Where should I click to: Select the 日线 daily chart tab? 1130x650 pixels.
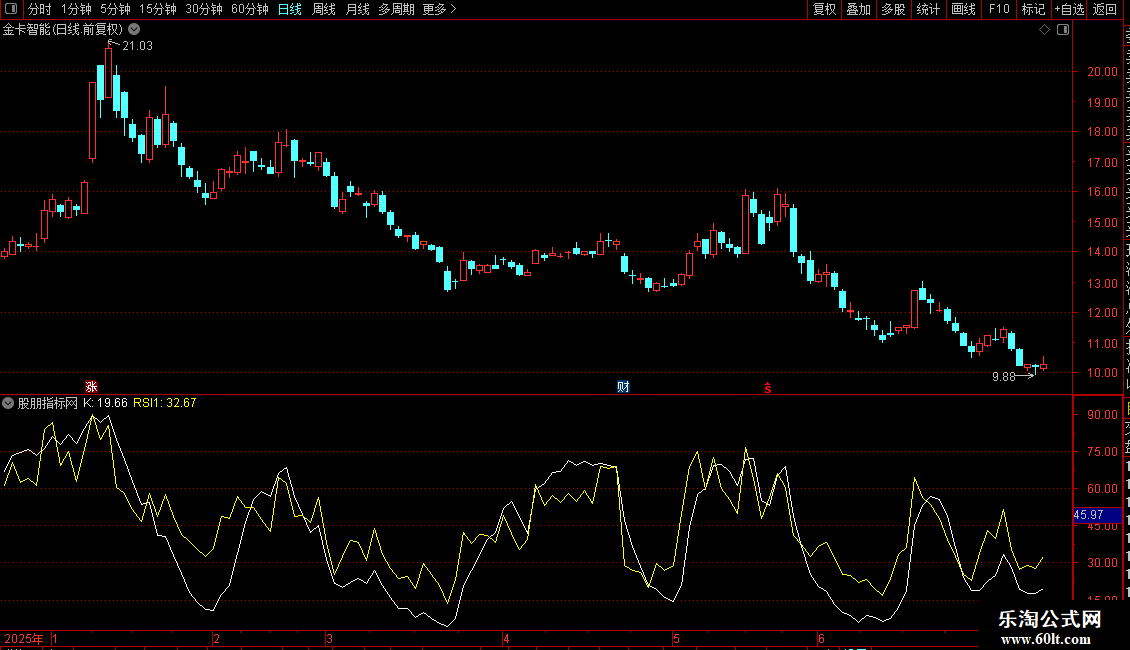coord(290,9)
